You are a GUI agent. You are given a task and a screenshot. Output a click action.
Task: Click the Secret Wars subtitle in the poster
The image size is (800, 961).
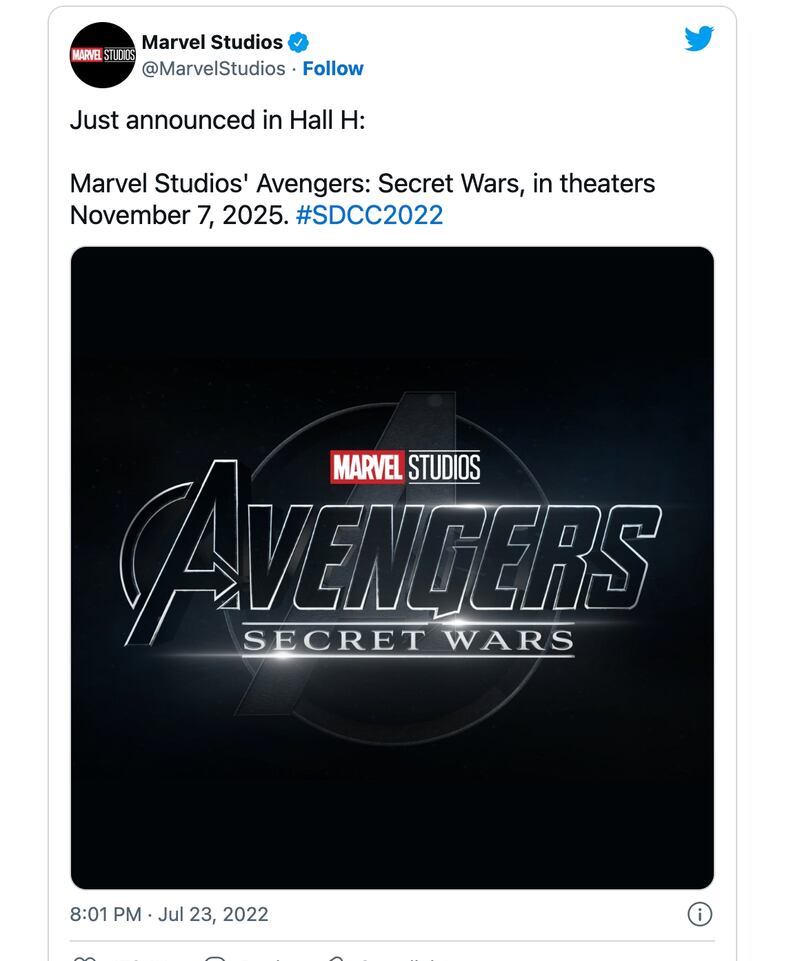(408, 640)
